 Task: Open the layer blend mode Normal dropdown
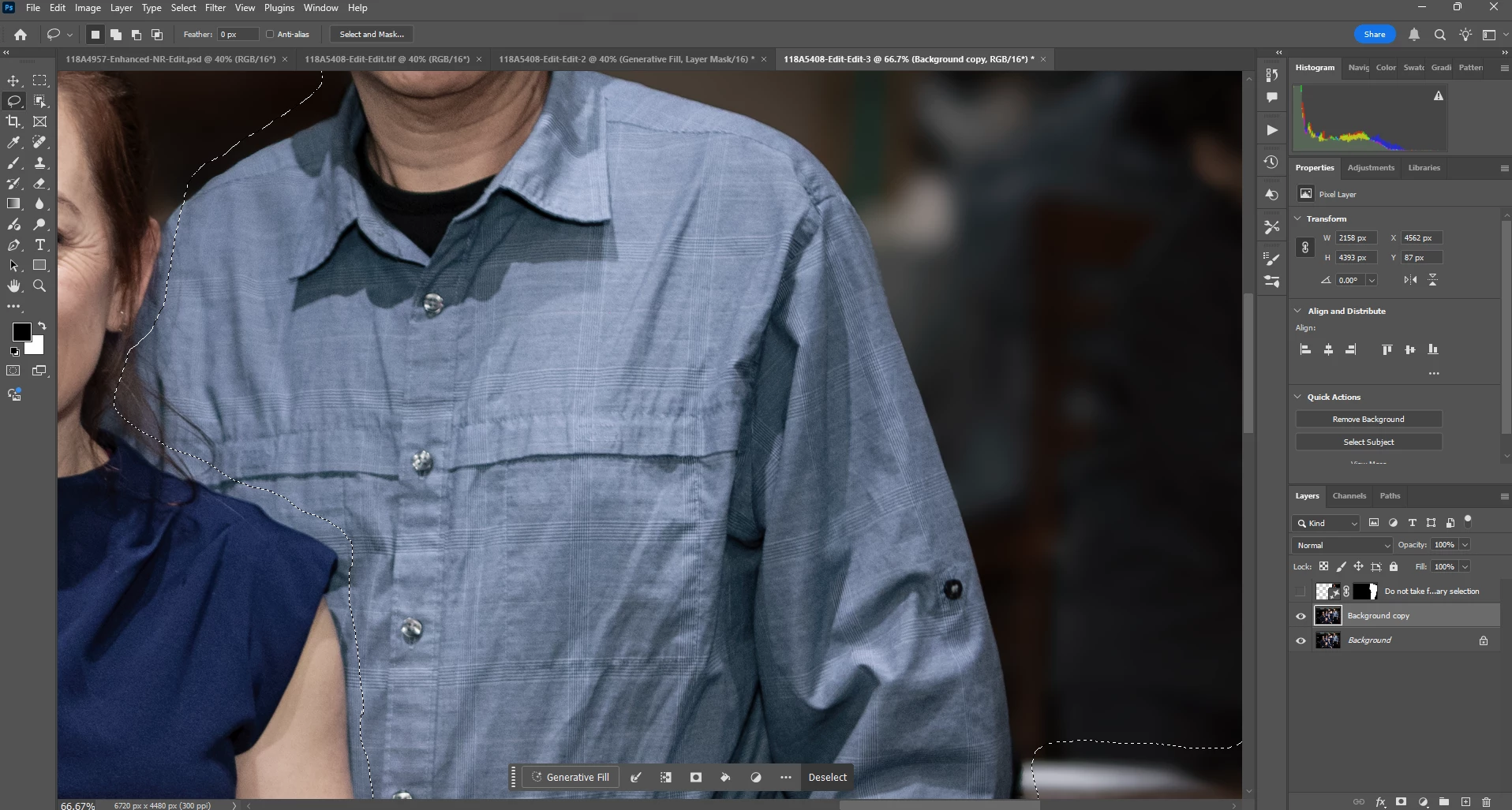point(1342,545)
